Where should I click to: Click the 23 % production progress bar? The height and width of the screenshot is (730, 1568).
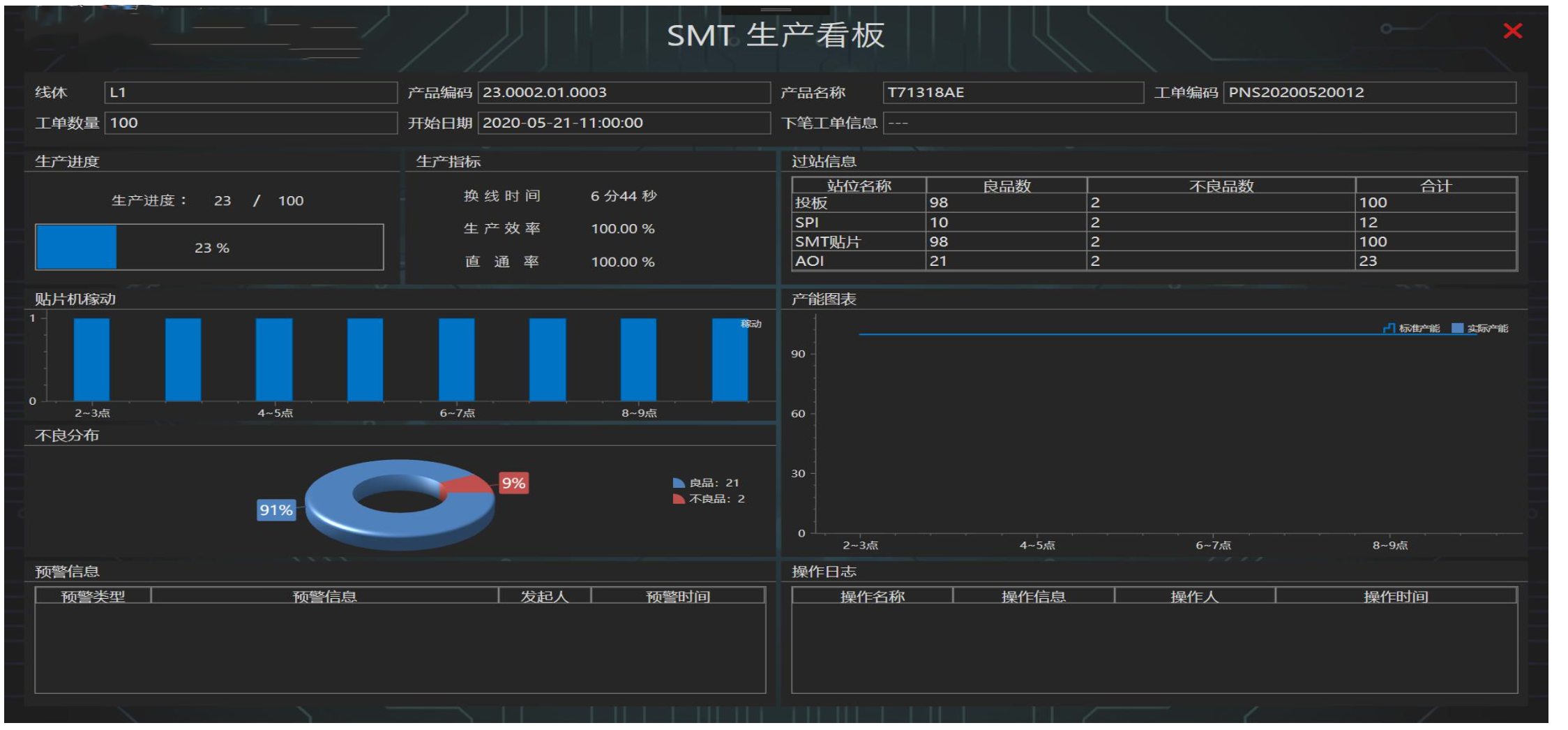[209, 247]
